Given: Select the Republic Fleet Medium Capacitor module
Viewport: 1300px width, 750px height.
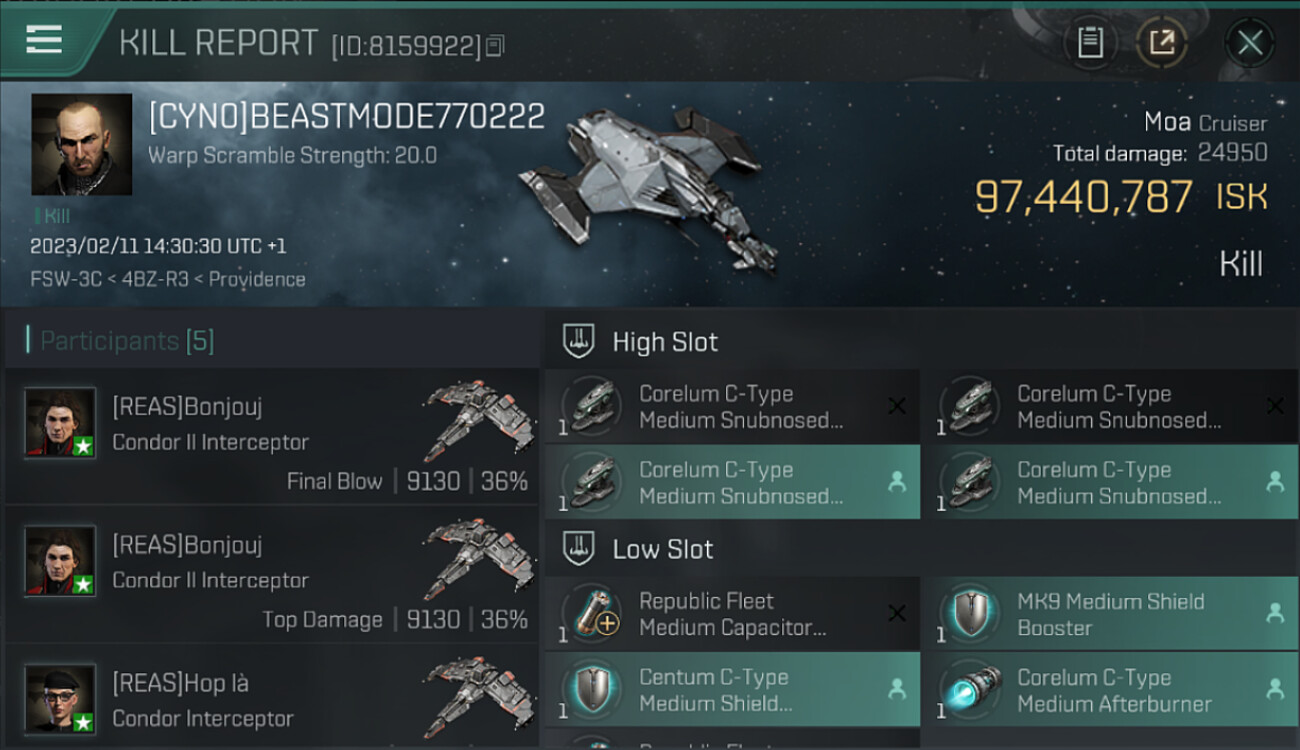Looking at the screenshot, I should [732, 614].
